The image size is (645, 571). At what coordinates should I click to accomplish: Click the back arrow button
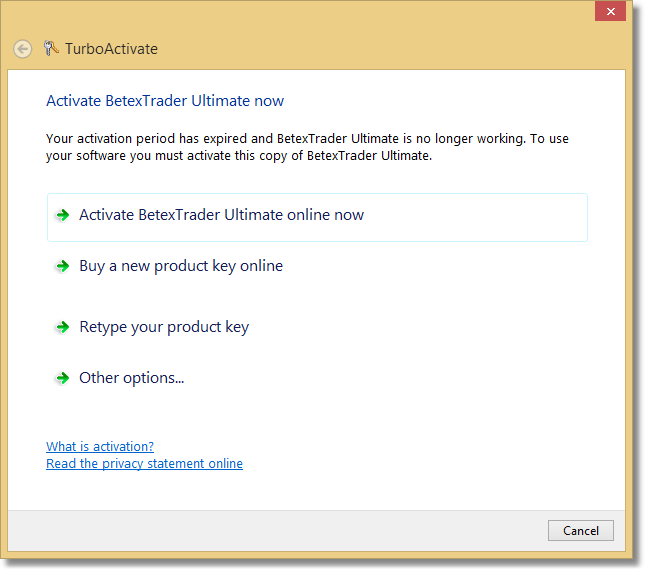point(22,49)
